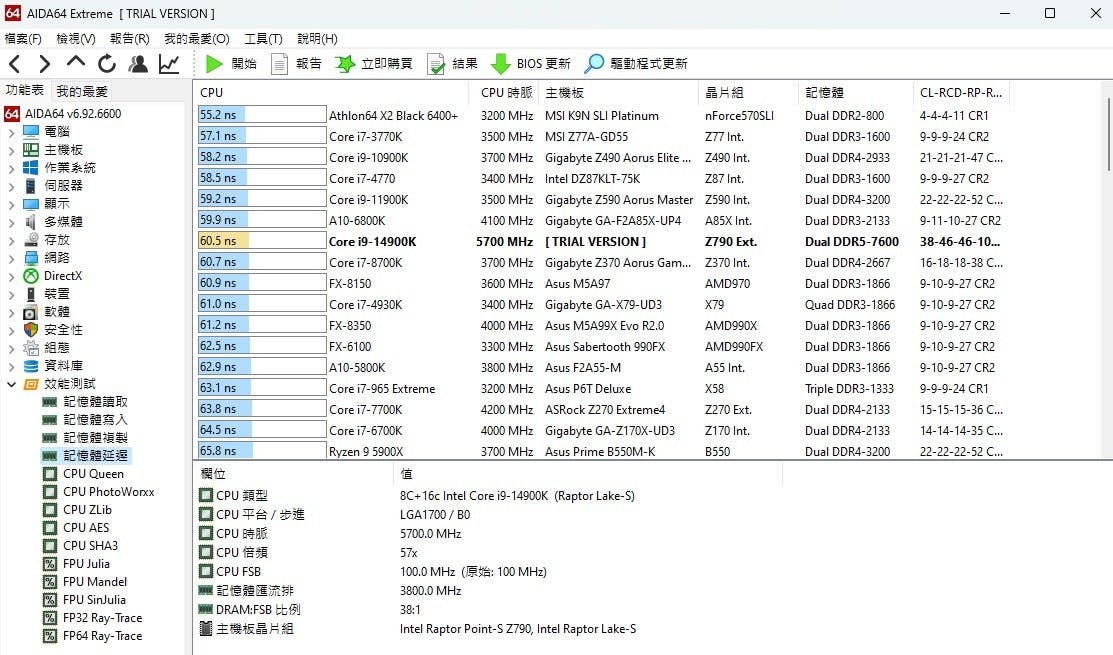This screenshot has width=1113, height=655.
Task: Sort by the 主機板 column header
Action: 620,92
